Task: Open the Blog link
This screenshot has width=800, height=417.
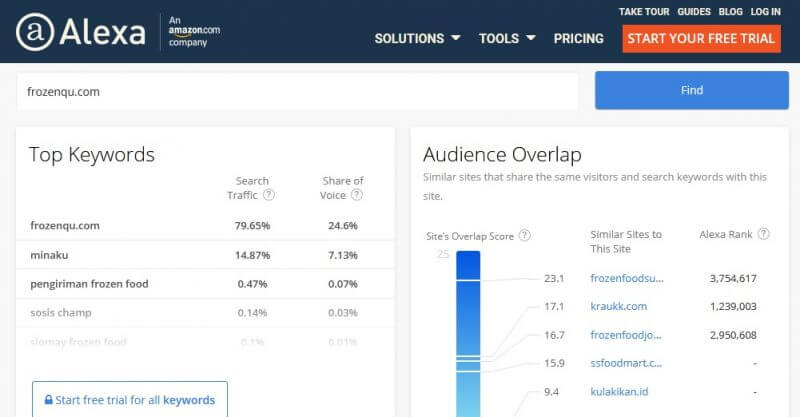Action: 731,12
